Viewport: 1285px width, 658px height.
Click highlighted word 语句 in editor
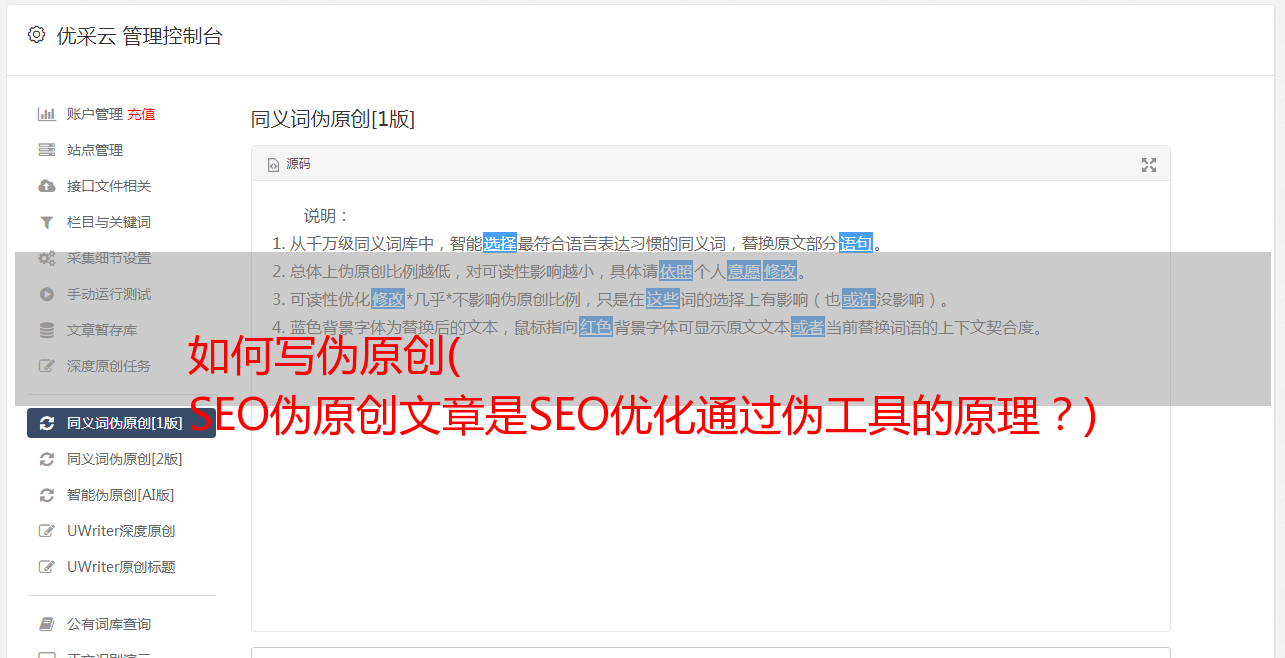click(855, 243)
